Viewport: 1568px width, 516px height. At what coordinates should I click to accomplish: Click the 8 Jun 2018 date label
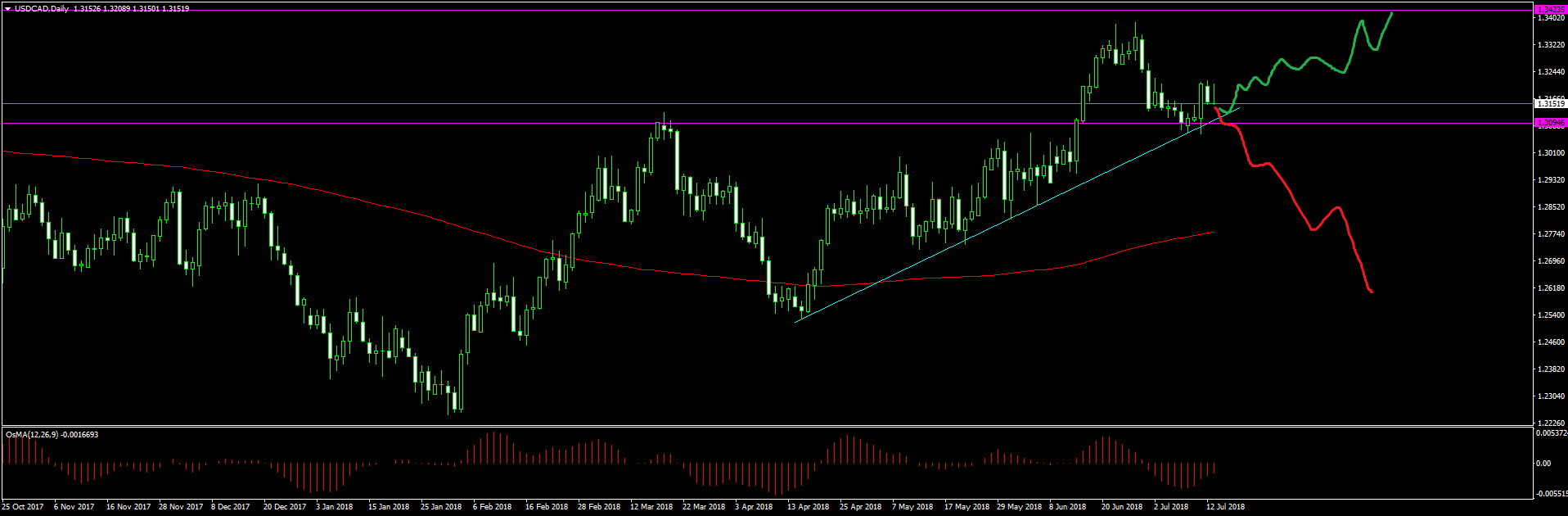pyautogui.click(x=1068, y=507)
